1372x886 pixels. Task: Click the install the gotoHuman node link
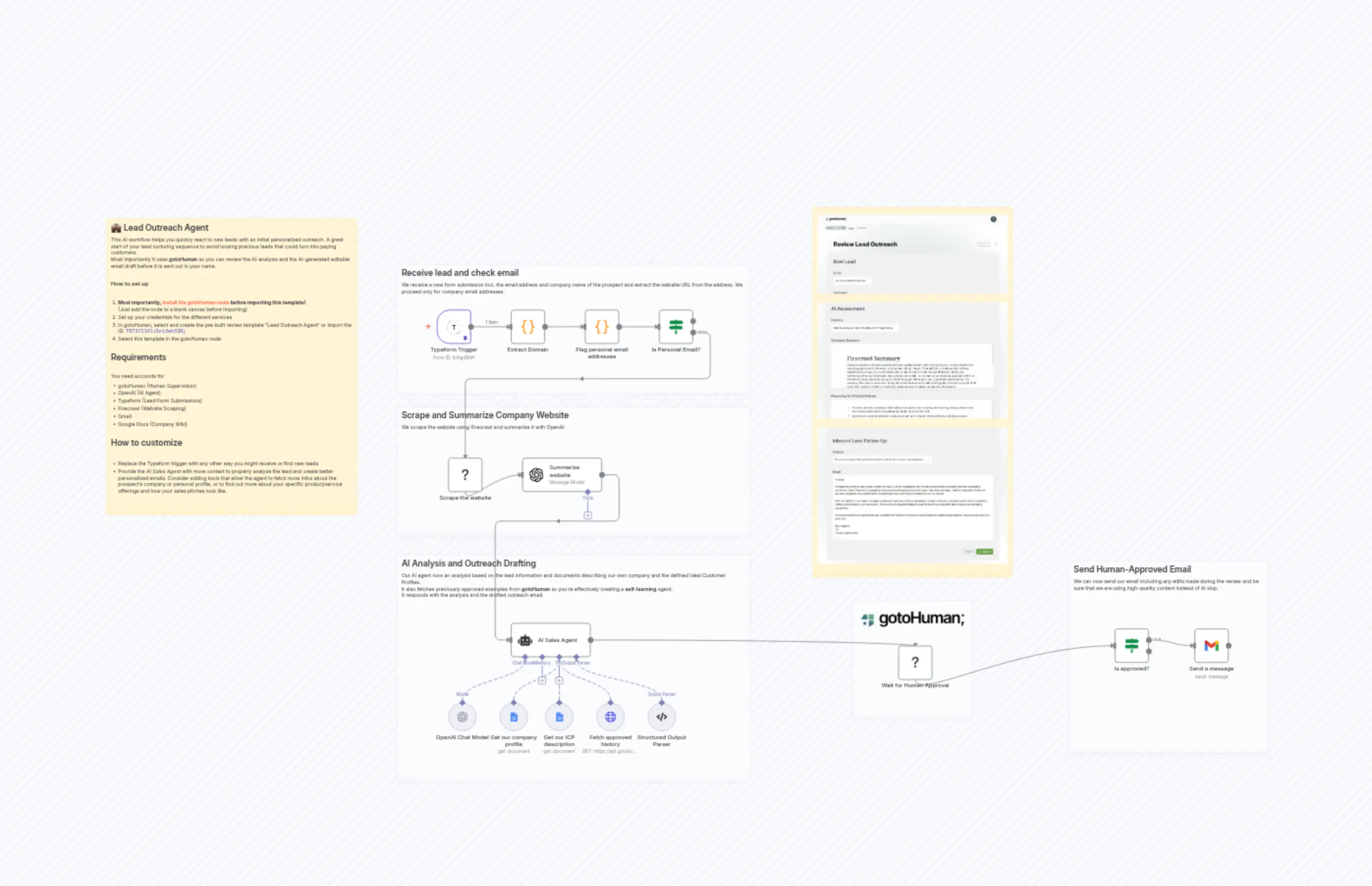click(195, 302)
